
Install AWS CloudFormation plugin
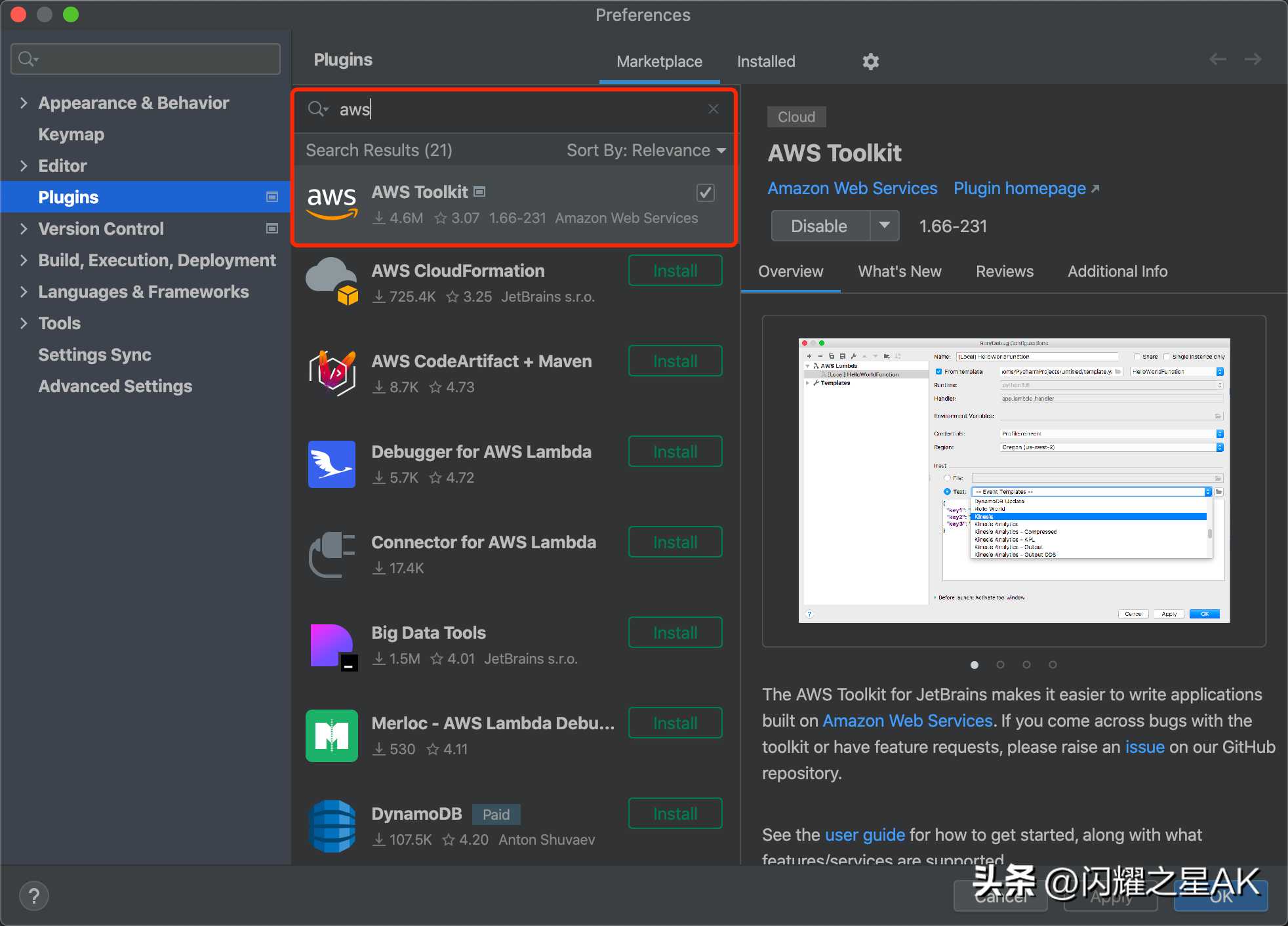coord(675,271)
